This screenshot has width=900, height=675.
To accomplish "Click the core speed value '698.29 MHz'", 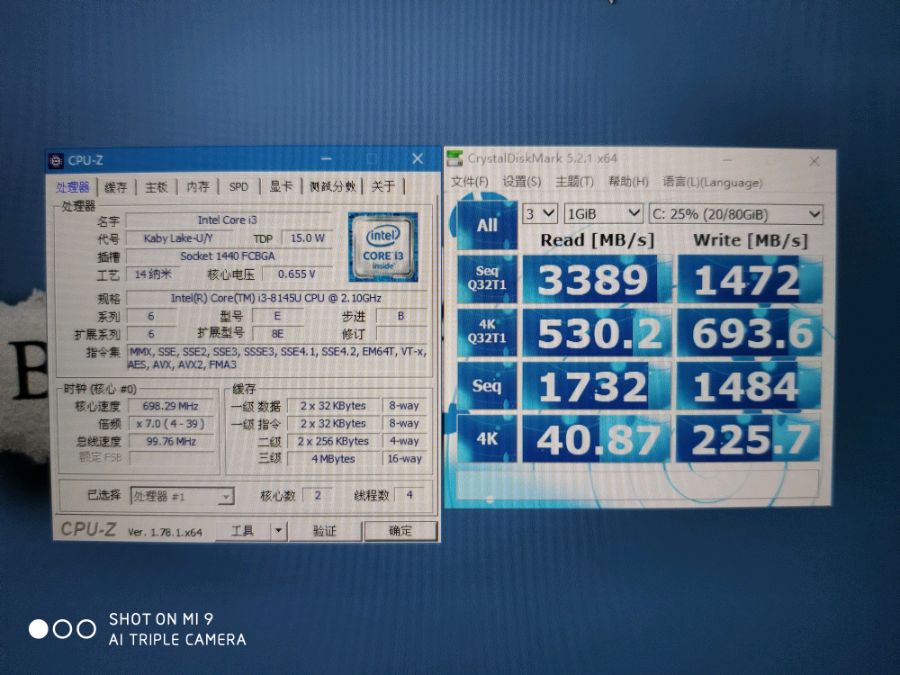I will tap(170, 406).
